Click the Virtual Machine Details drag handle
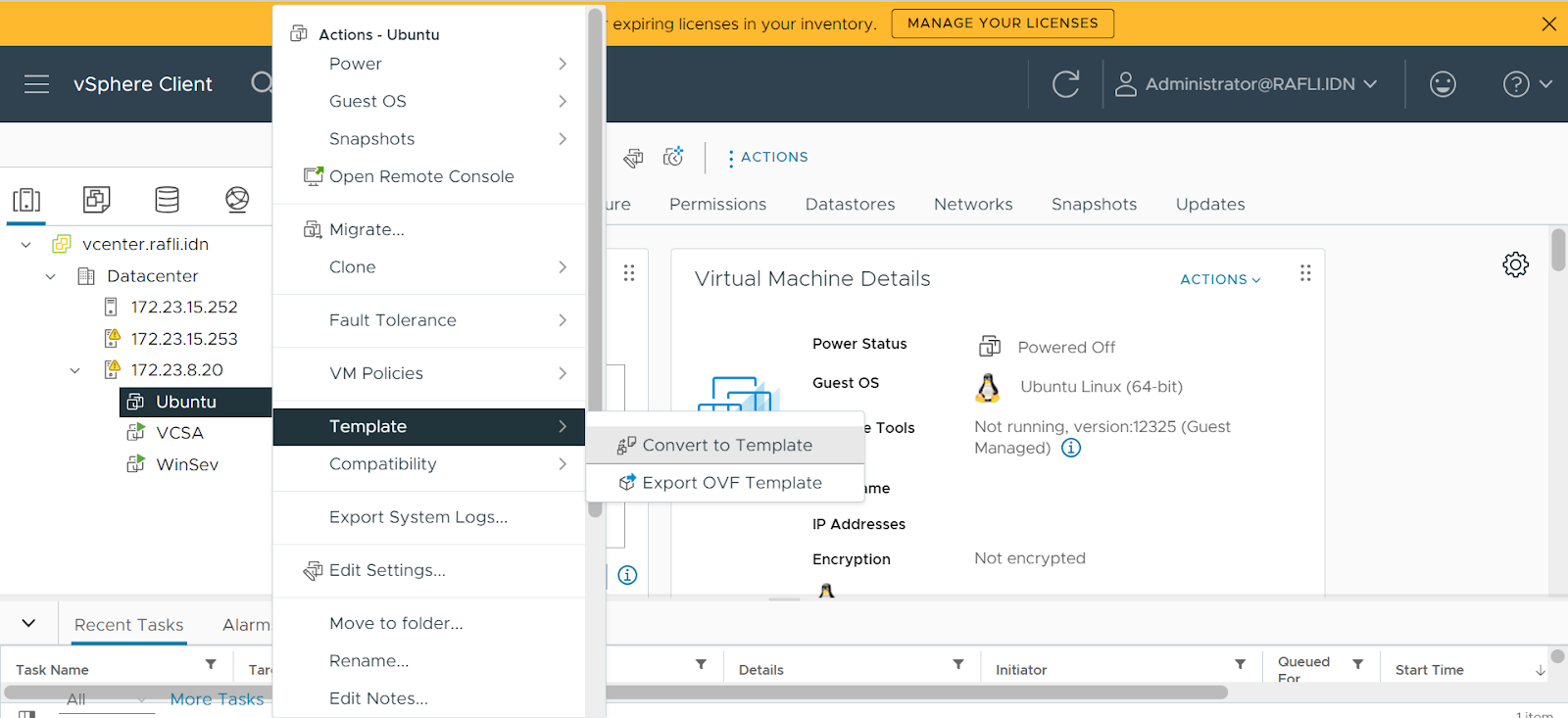The image size is (1568, 718). tap(1305, 273)
